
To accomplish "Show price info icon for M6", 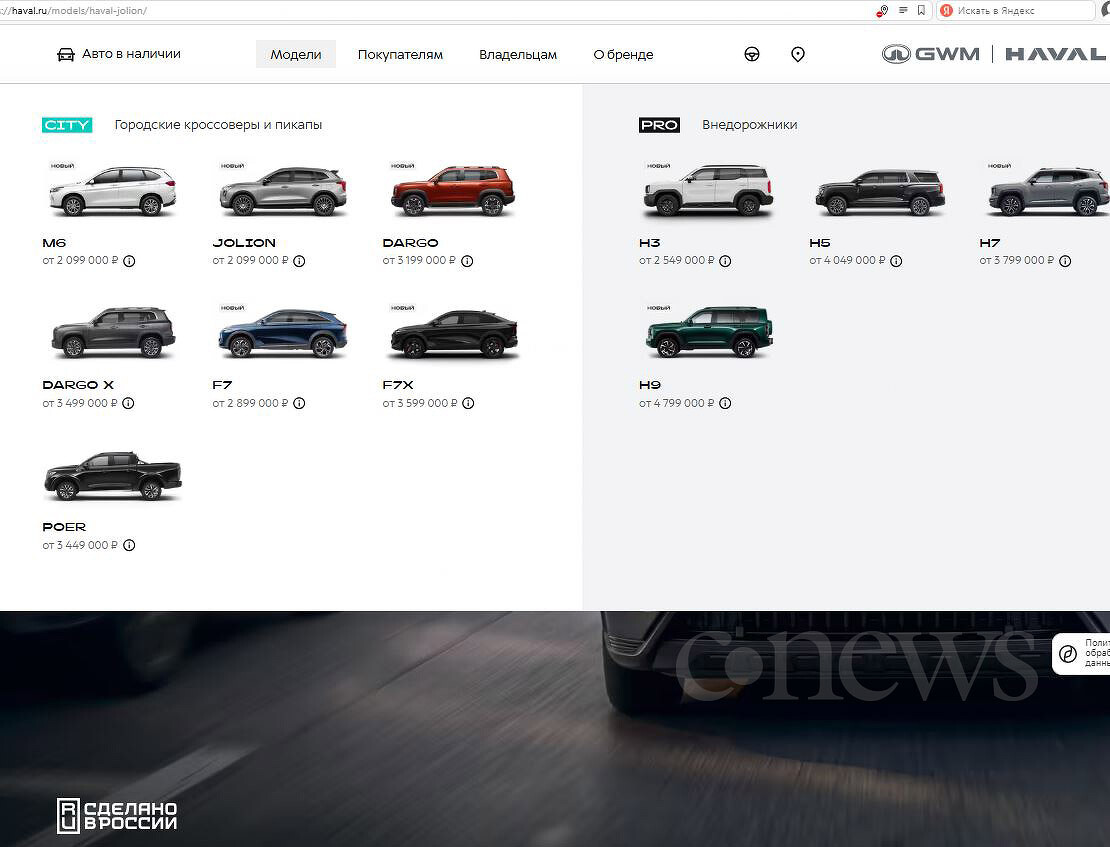I will pyautogui.click(x=129, y=261).
